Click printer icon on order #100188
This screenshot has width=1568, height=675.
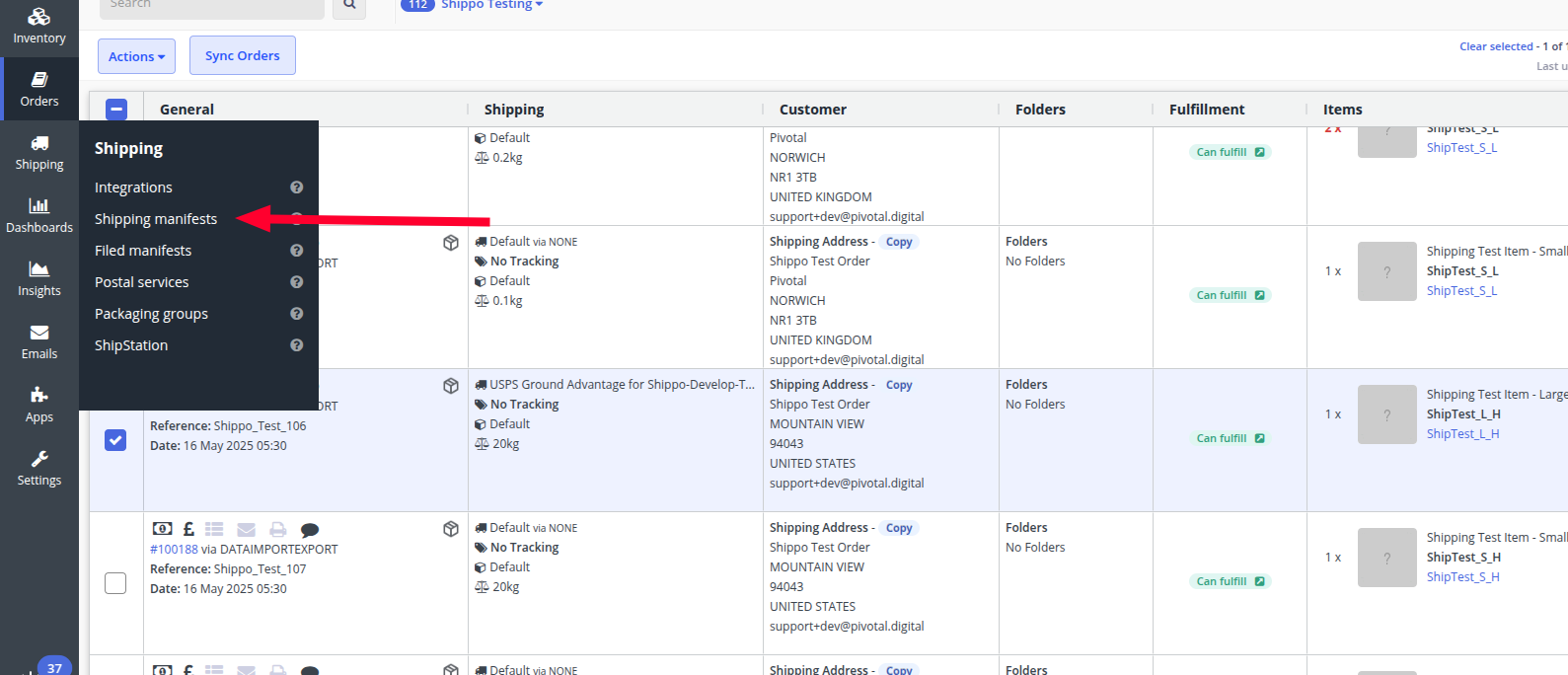tap(278, 529)
